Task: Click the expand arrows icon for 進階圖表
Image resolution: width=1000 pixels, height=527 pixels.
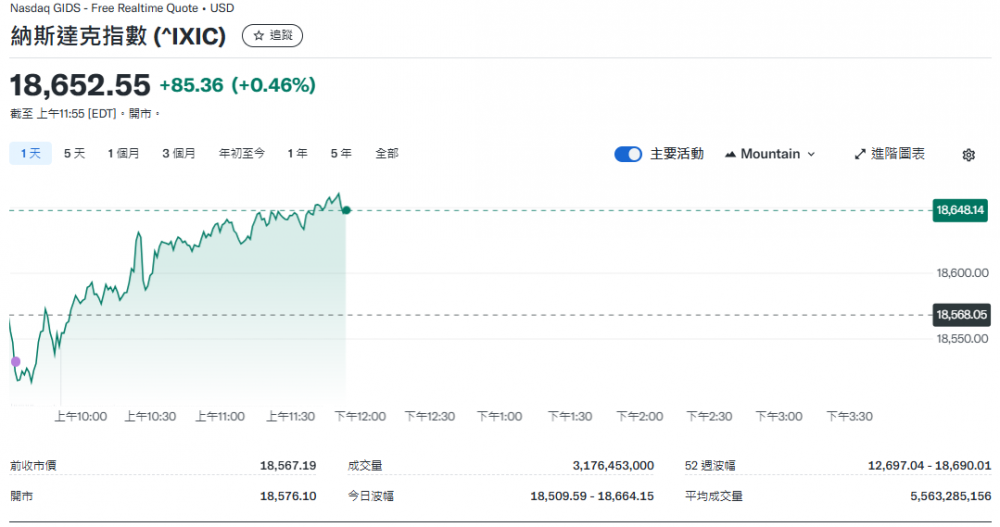Action: point(860,154)
